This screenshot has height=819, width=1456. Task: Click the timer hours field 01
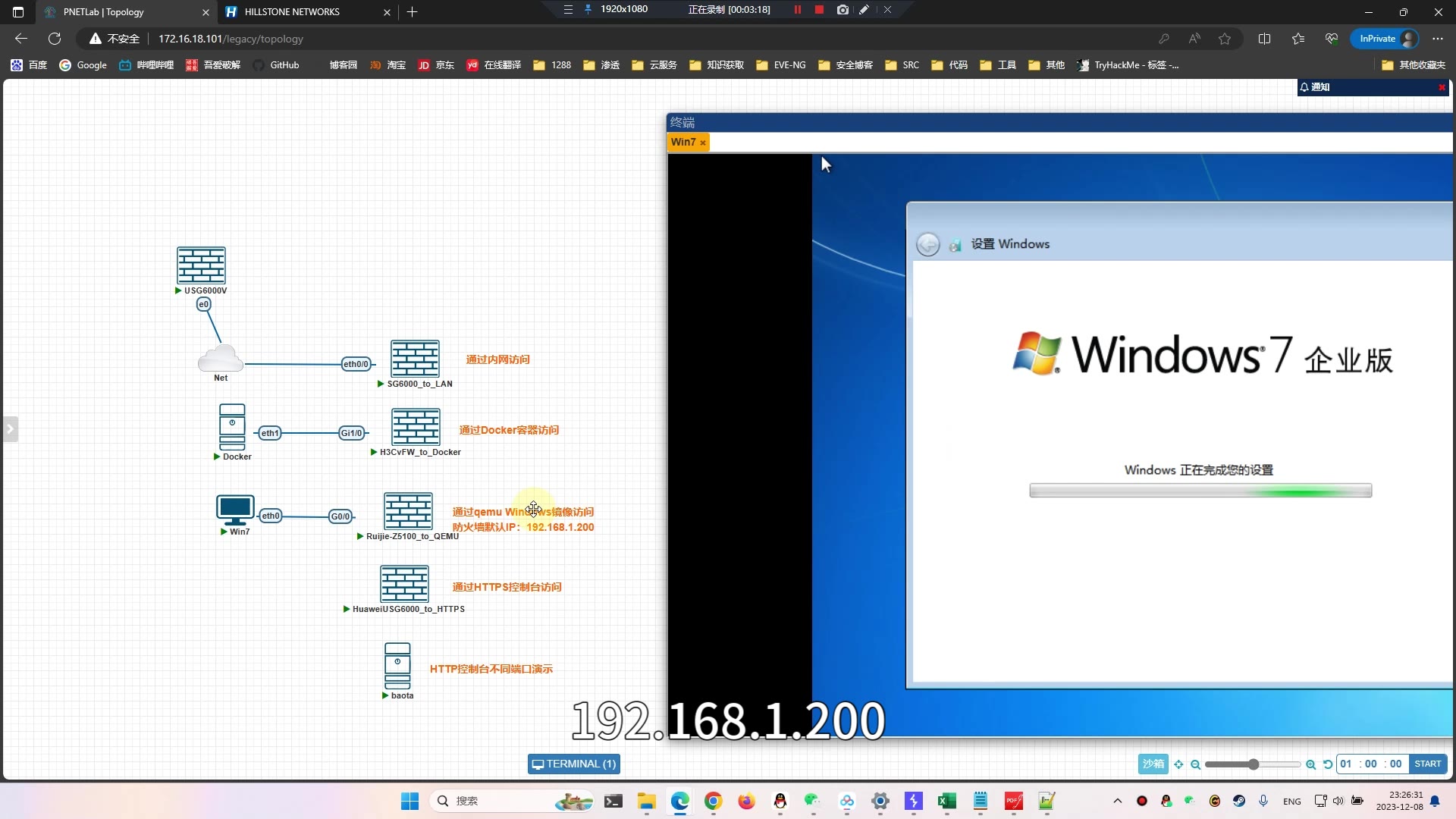tap(1347, 764)
